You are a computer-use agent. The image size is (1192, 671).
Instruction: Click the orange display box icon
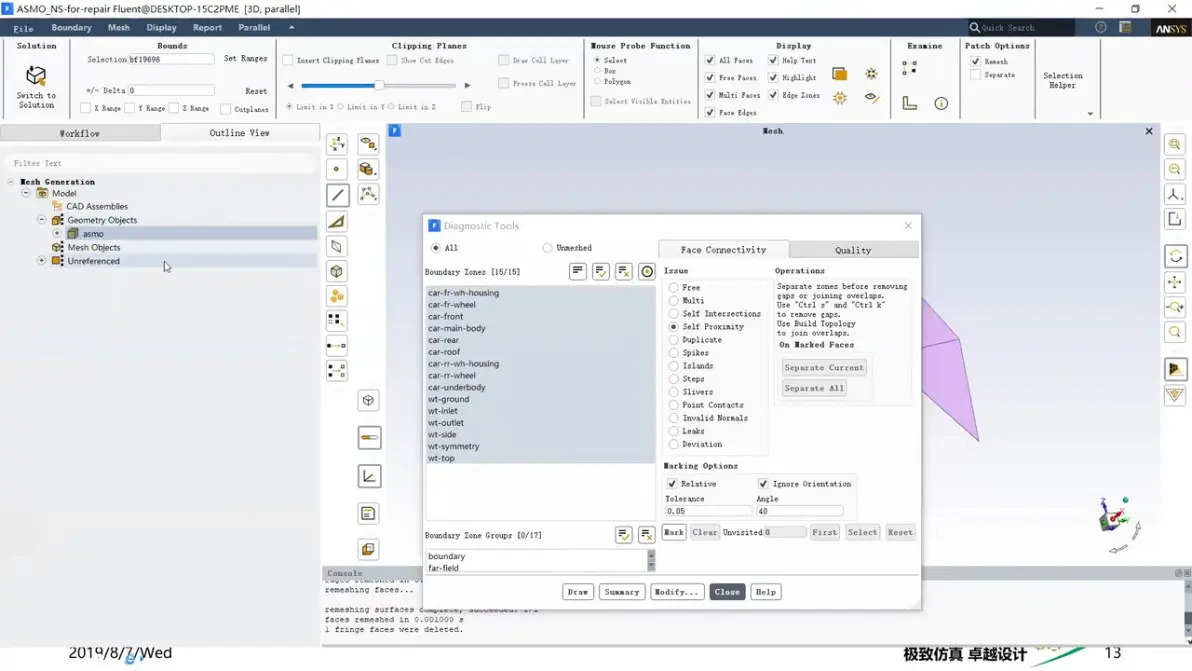[x=839, y=74]
